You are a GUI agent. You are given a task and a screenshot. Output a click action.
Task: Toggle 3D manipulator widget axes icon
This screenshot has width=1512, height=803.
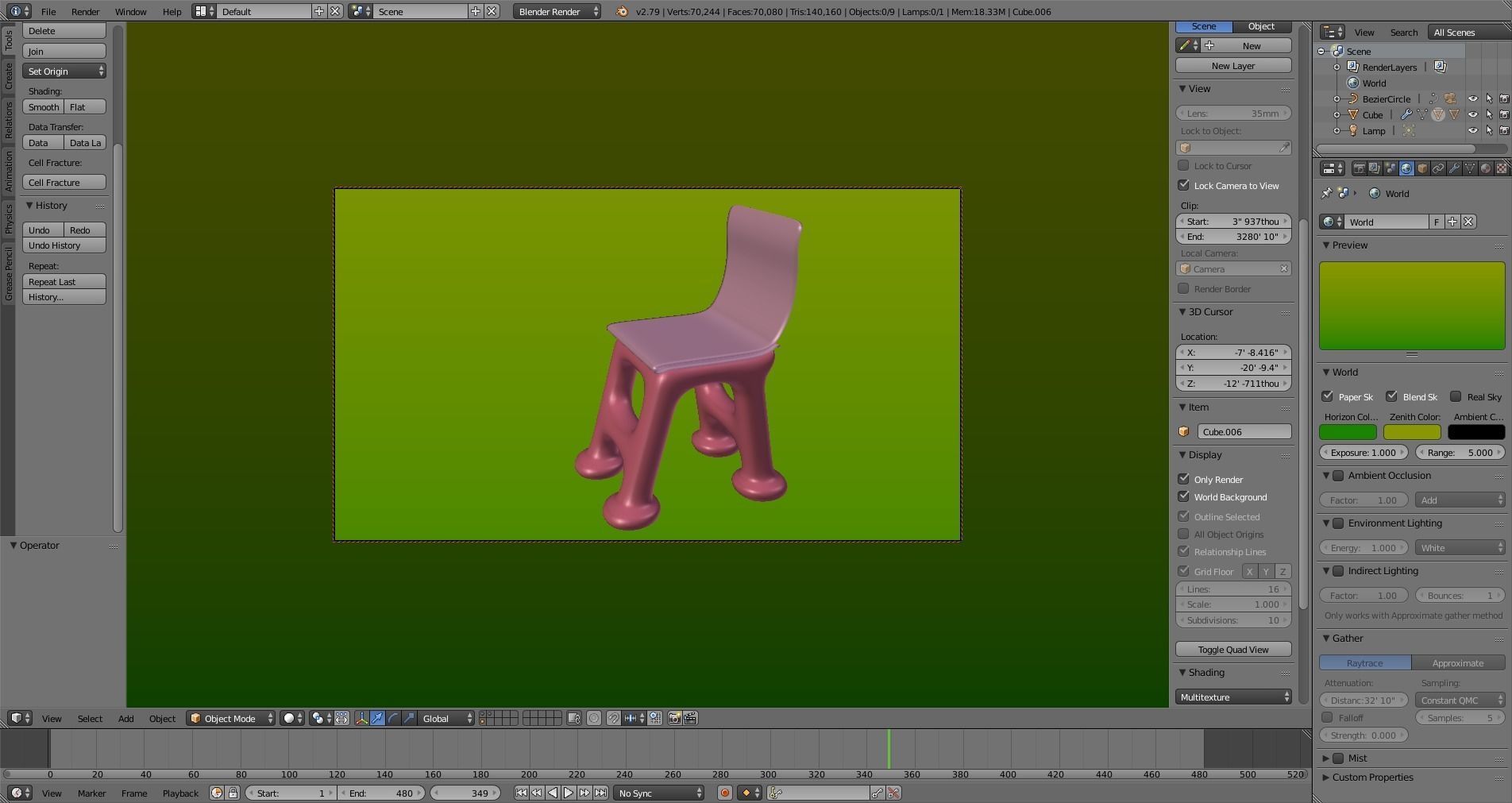click(361, 718)
